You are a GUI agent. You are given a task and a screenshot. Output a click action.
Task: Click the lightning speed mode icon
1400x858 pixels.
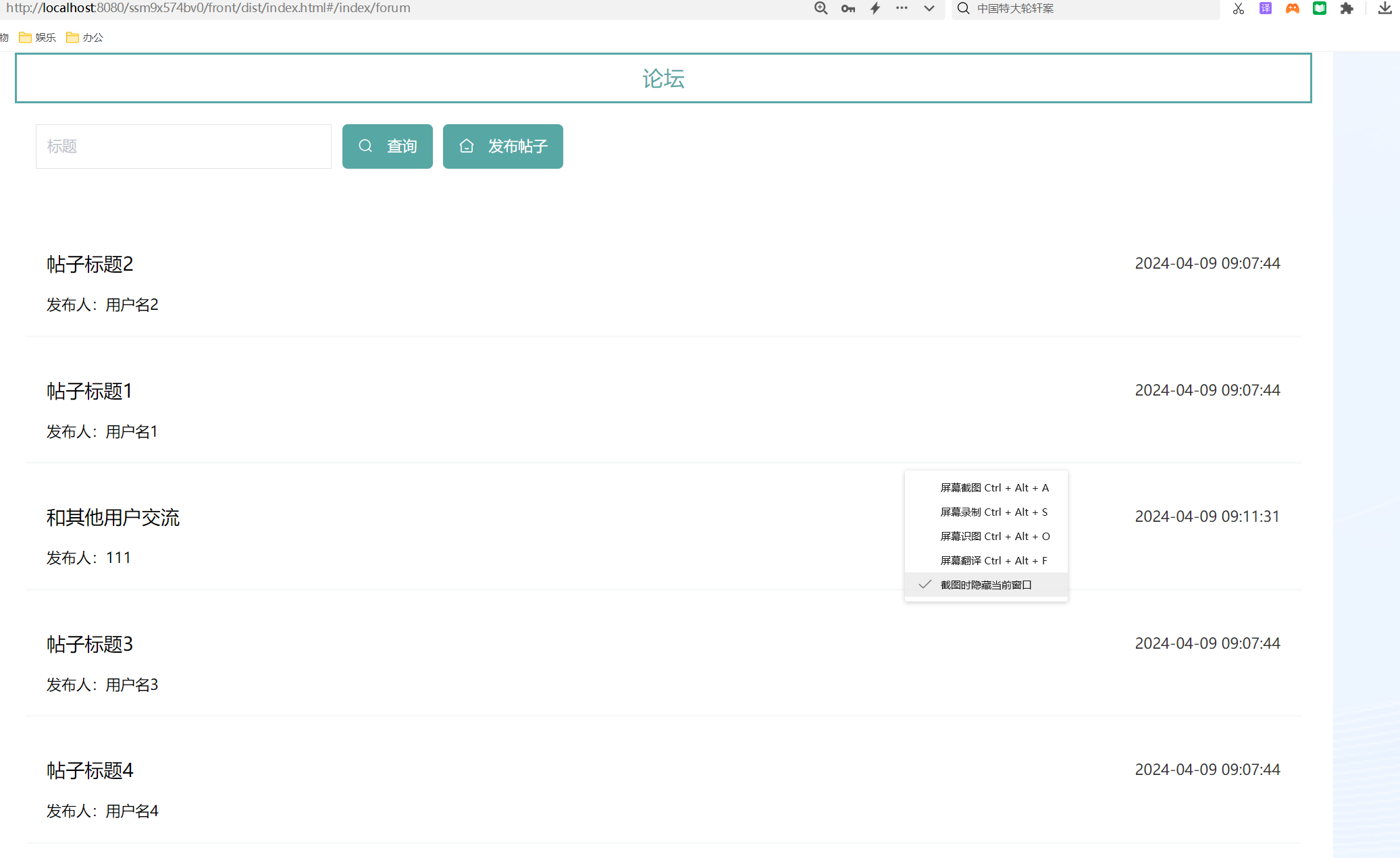pyautogui.click(x=875, y=8)
